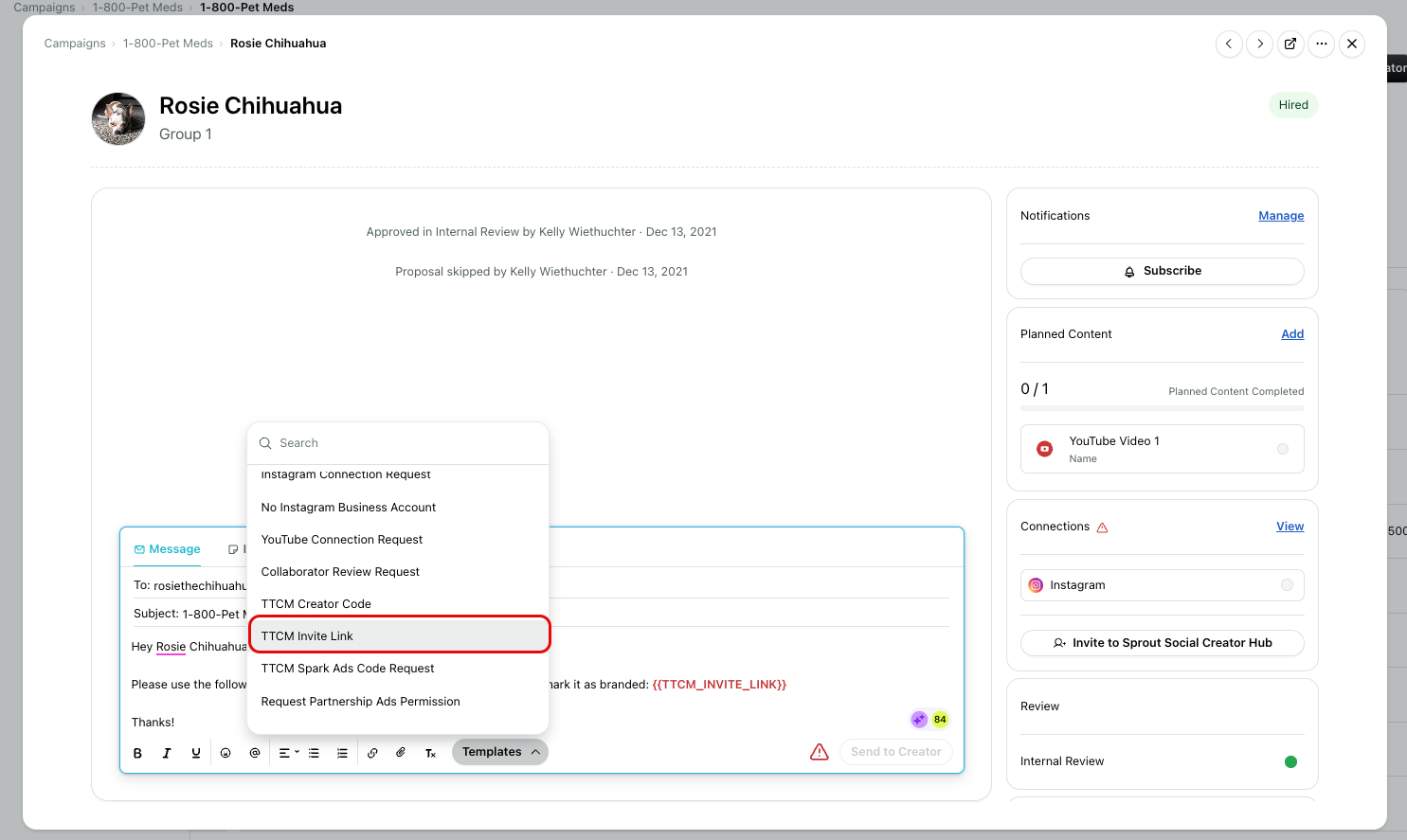The width and height of the screenshot is (1407, 840).
Task: Select No Instagram Business Account template
Action: 398,508
